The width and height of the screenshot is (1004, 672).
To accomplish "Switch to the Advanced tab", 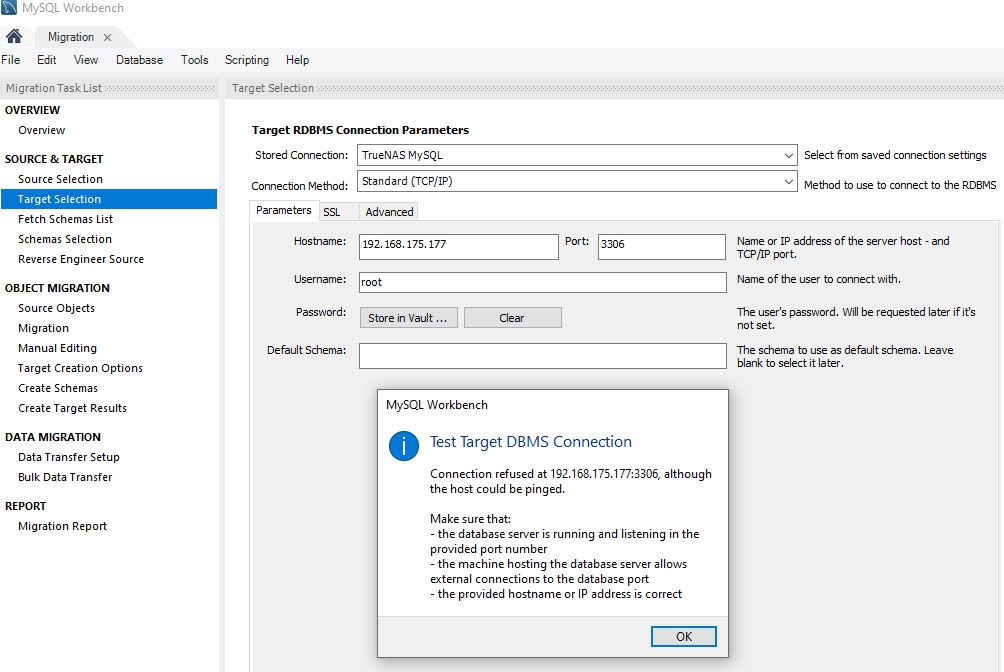I will [389, 211].
